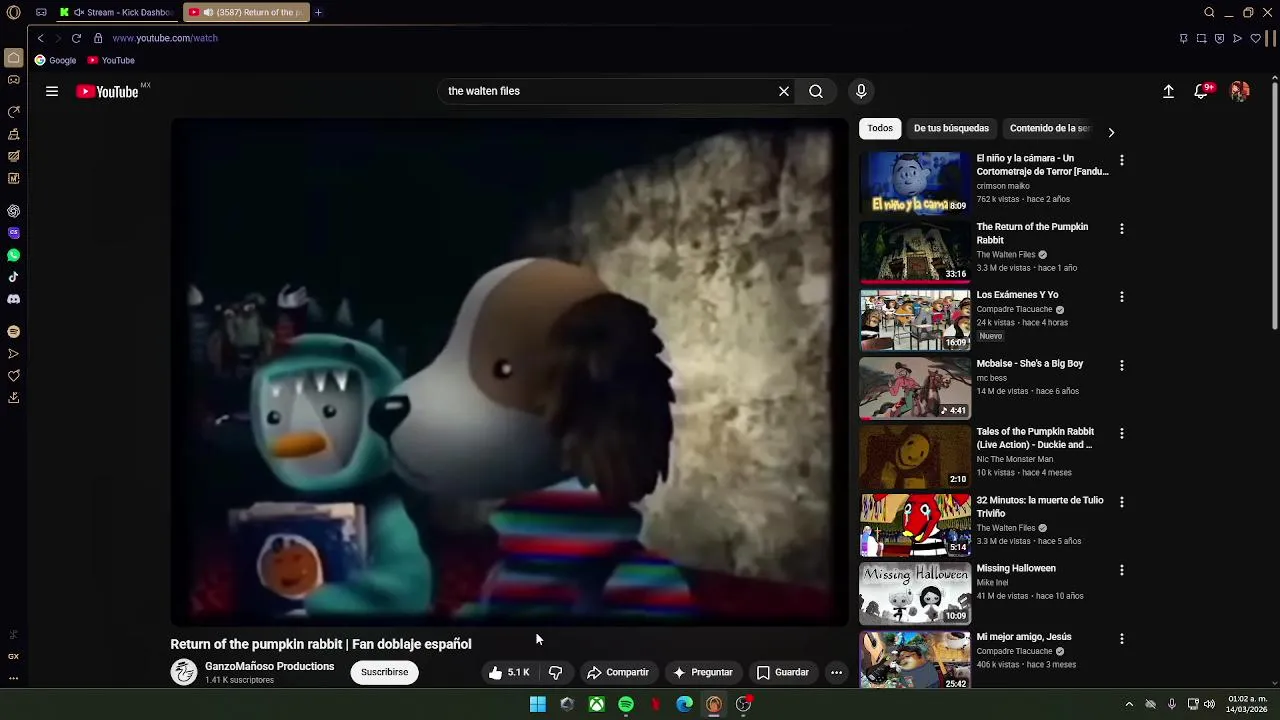
Task: Open the YouTube guide hamburger menu
Action: pyautogui.click(x=52, y=91)
